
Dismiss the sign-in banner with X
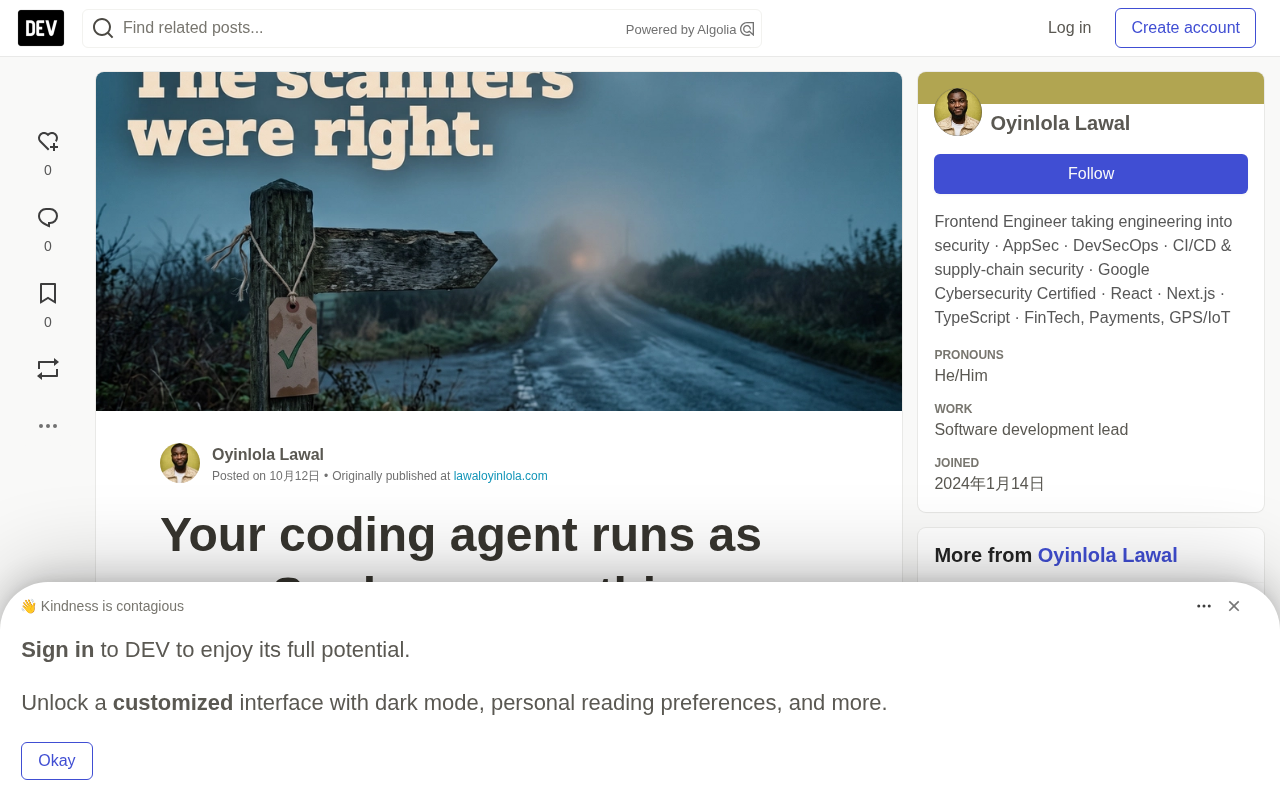[1234, 606]
